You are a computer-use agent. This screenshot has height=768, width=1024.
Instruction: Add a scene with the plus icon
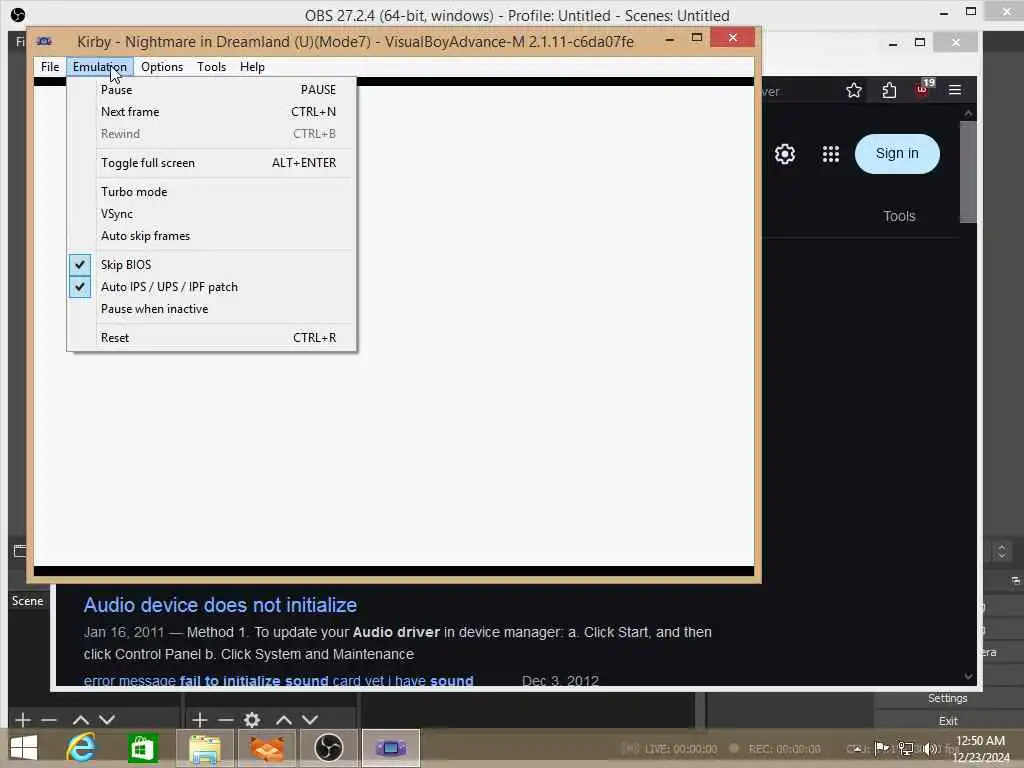pos(23,720)
